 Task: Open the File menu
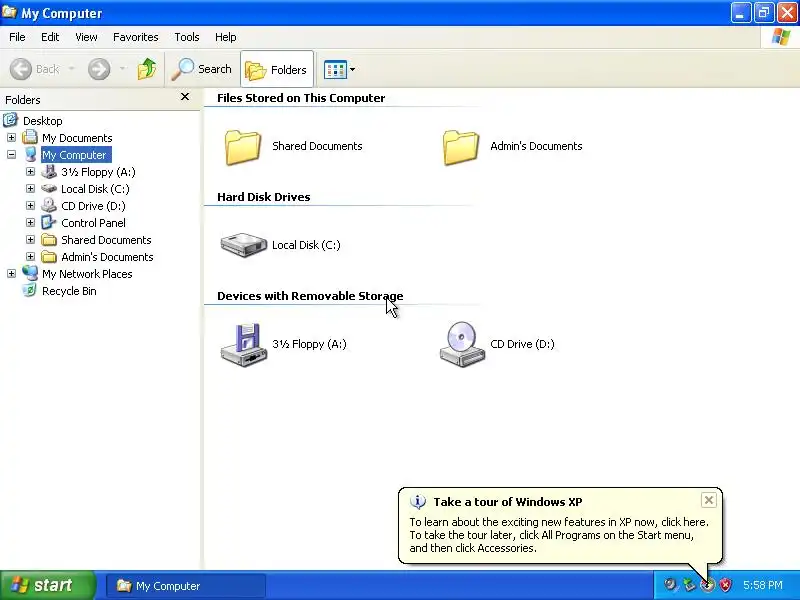click(x=17, y=37)
